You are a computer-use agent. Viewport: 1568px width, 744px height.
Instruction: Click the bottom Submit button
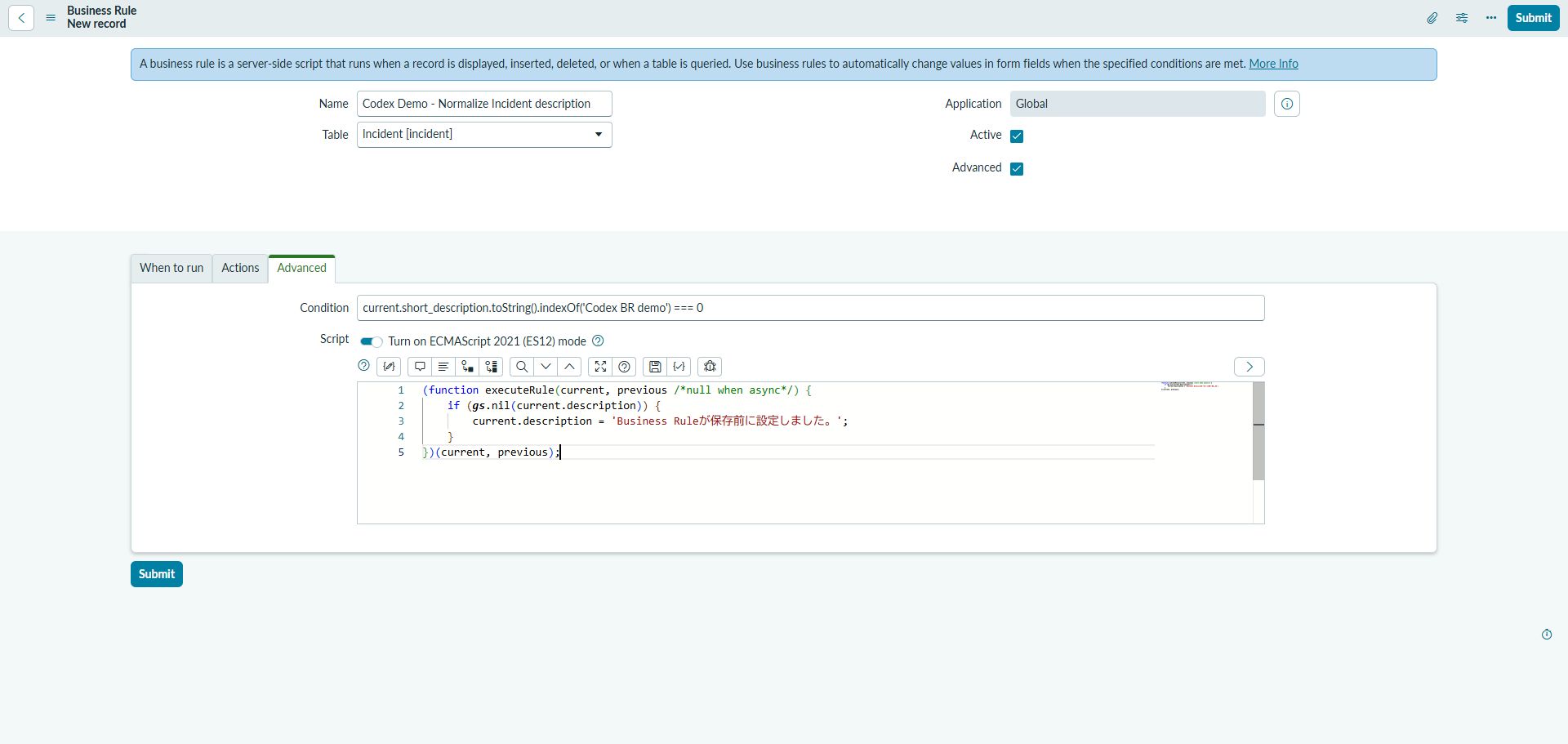(x=157, y=574)
